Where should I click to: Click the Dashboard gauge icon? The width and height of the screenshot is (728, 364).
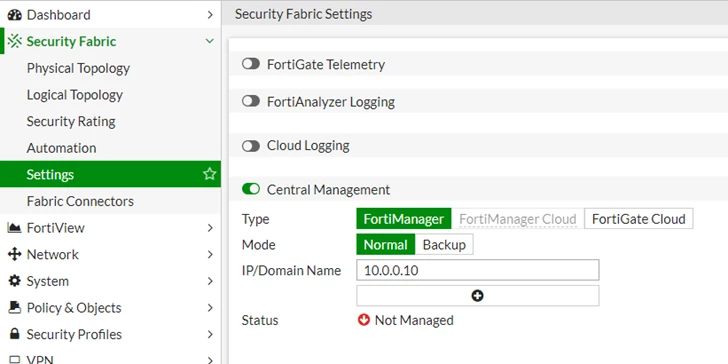tap(14, 15)
